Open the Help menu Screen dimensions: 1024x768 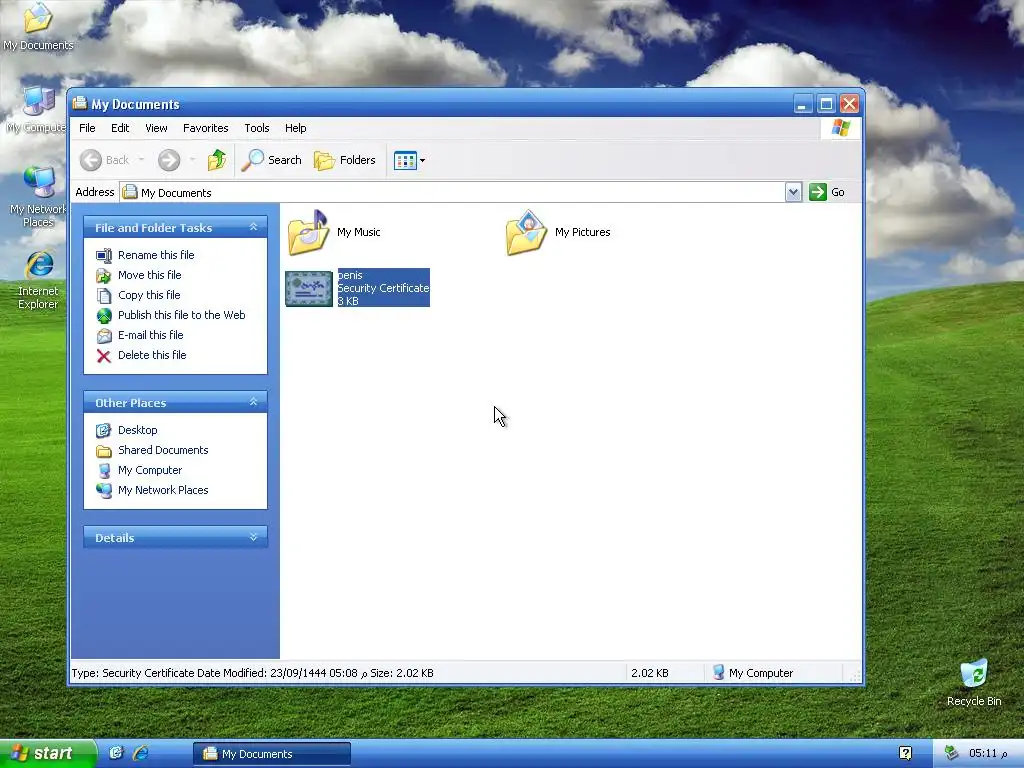click(x=295, y=128)
